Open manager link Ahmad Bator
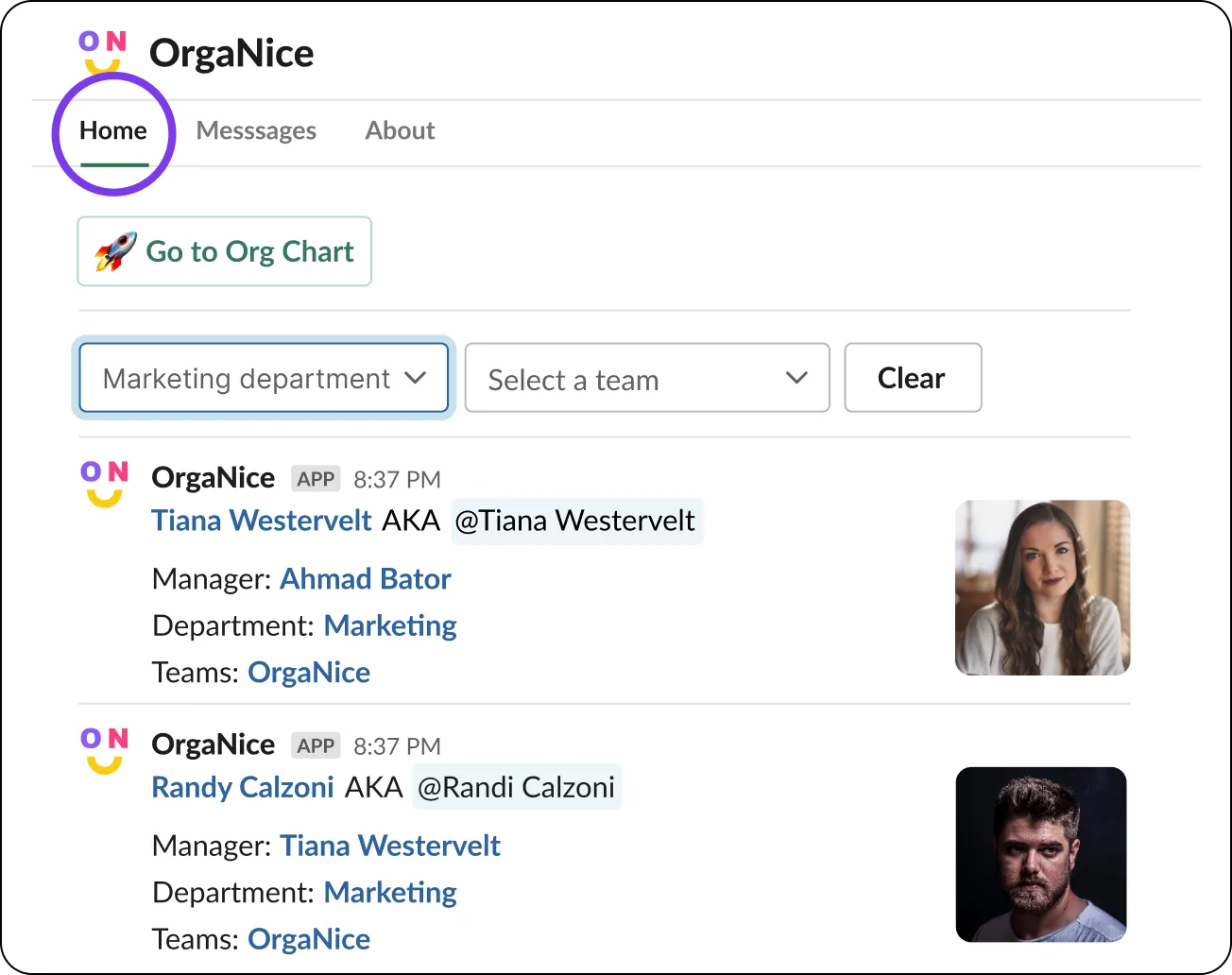This screenshot has height=975, width=1232. pyautogui.click(x=366, y=579)
